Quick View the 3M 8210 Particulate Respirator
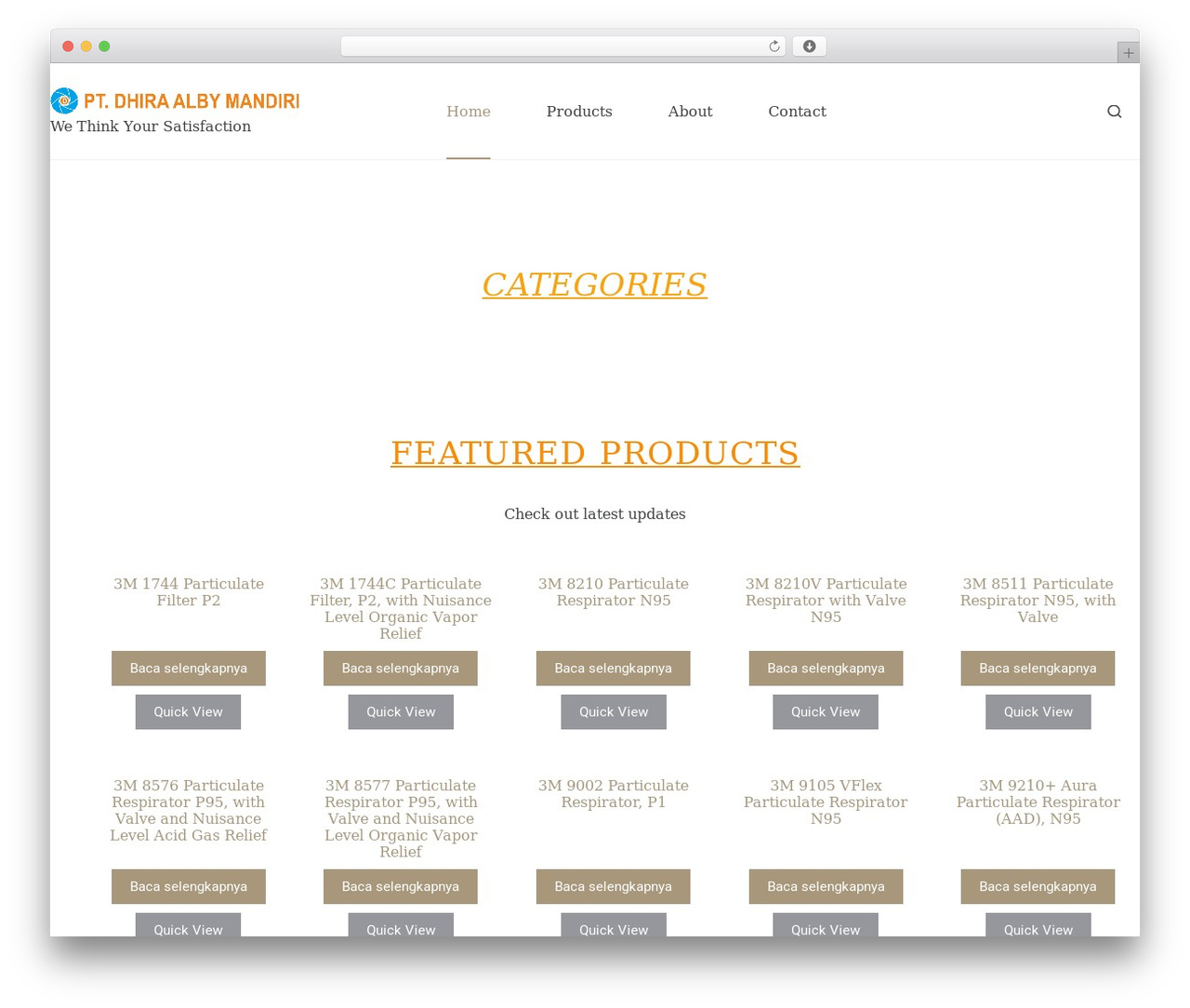This screenshot has width=1190, height=1008. click(x=614, y=712)
